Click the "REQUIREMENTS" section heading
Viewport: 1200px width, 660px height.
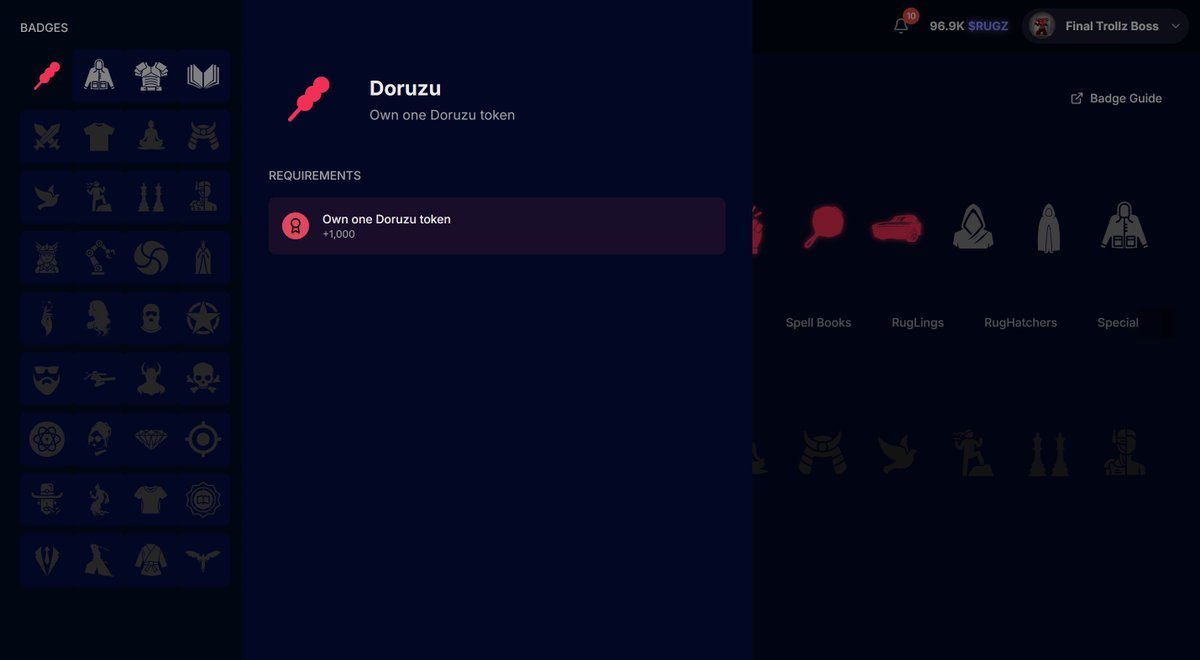[315, 176]
